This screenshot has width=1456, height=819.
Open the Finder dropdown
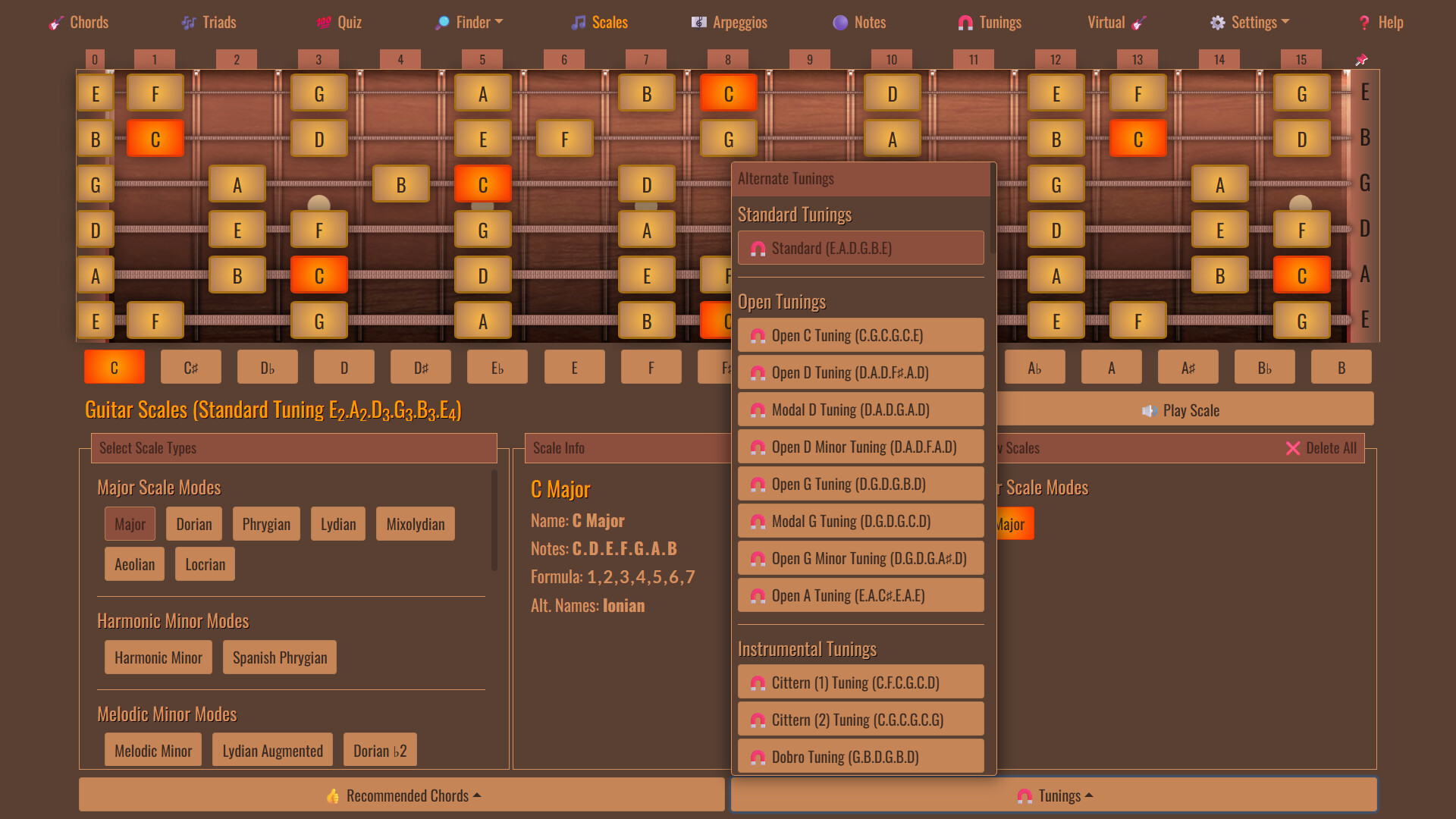[x=469, y=22]
